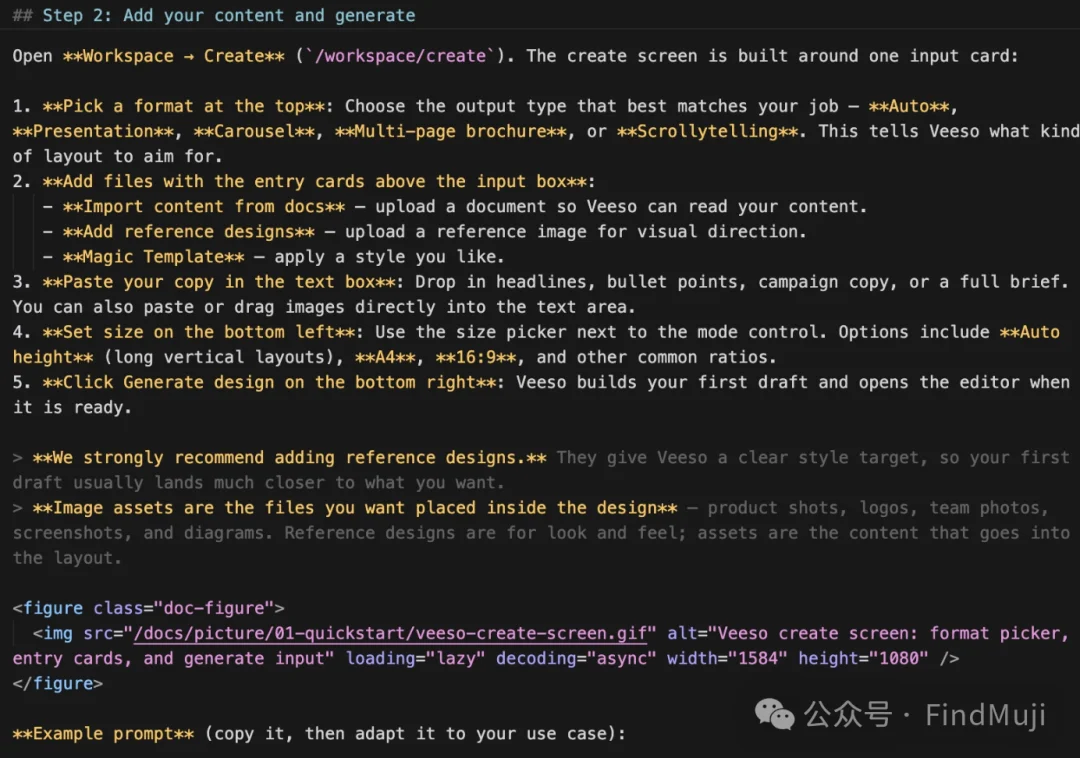This screenshot has height=758, width=1080.
Task: Click Paste your copy in the text box
Action: [219, 282]
